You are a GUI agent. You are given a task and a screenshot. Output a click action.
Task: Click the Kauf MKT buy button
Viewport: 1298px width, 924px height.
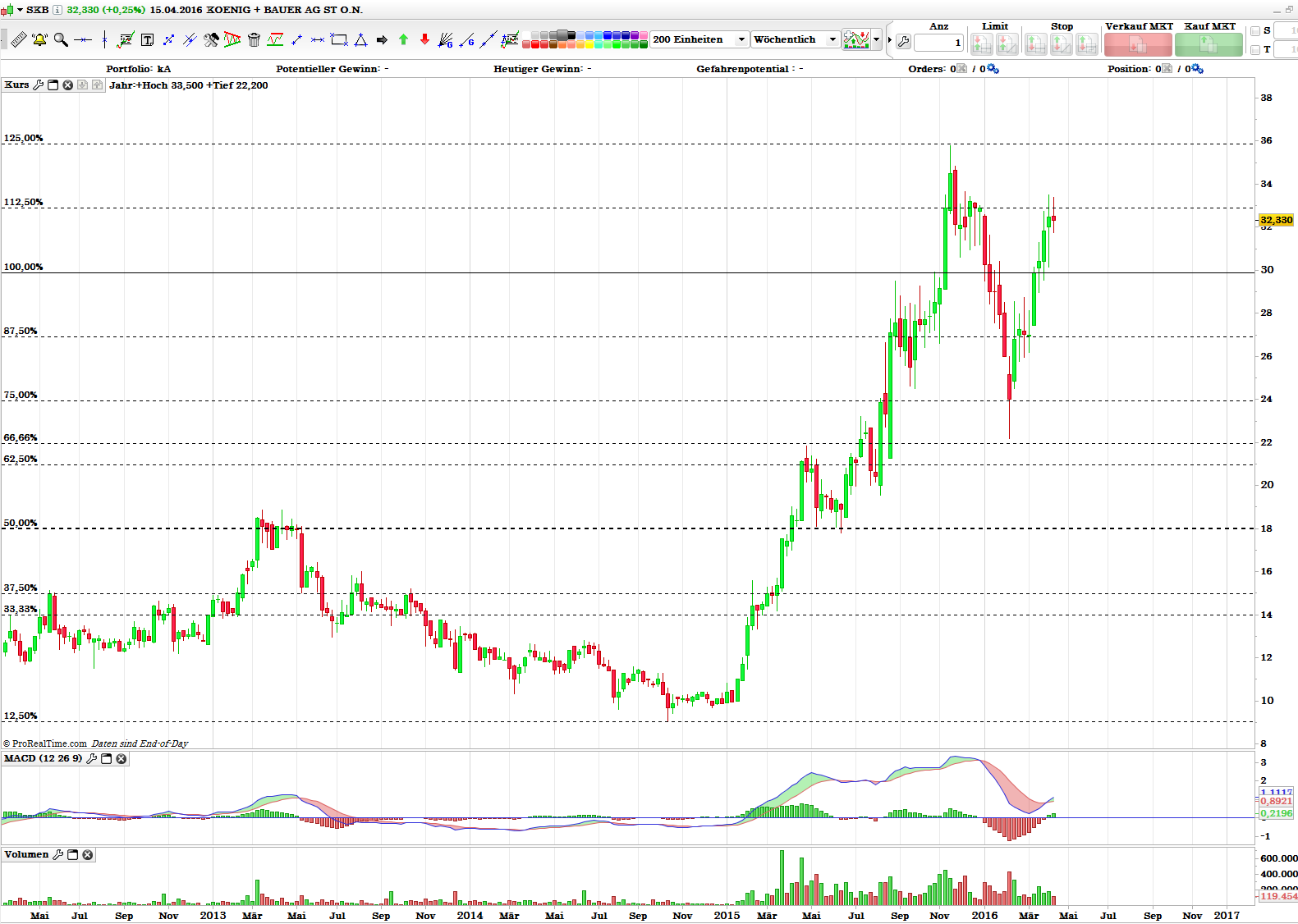click(1209, 44)
